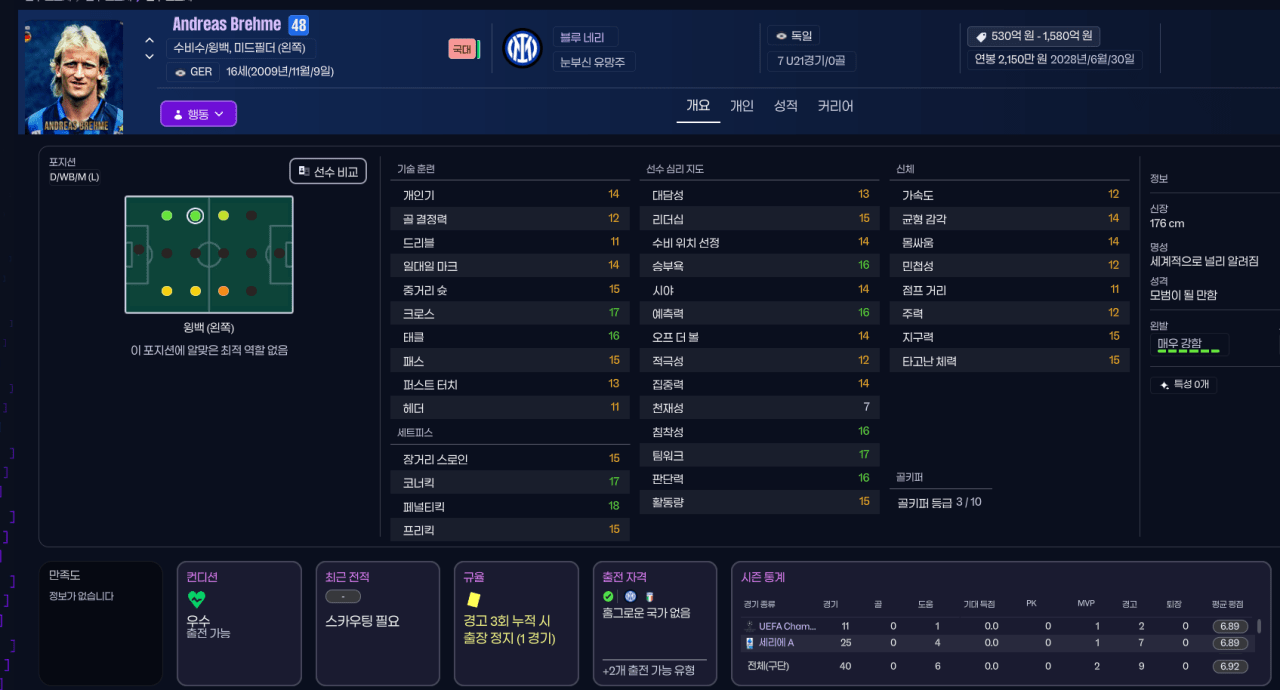The height and width of the screenshot is (690, 1280).
Task: Click the 국대 status badge
Action: pyautogui.click(x=461, y=48)
